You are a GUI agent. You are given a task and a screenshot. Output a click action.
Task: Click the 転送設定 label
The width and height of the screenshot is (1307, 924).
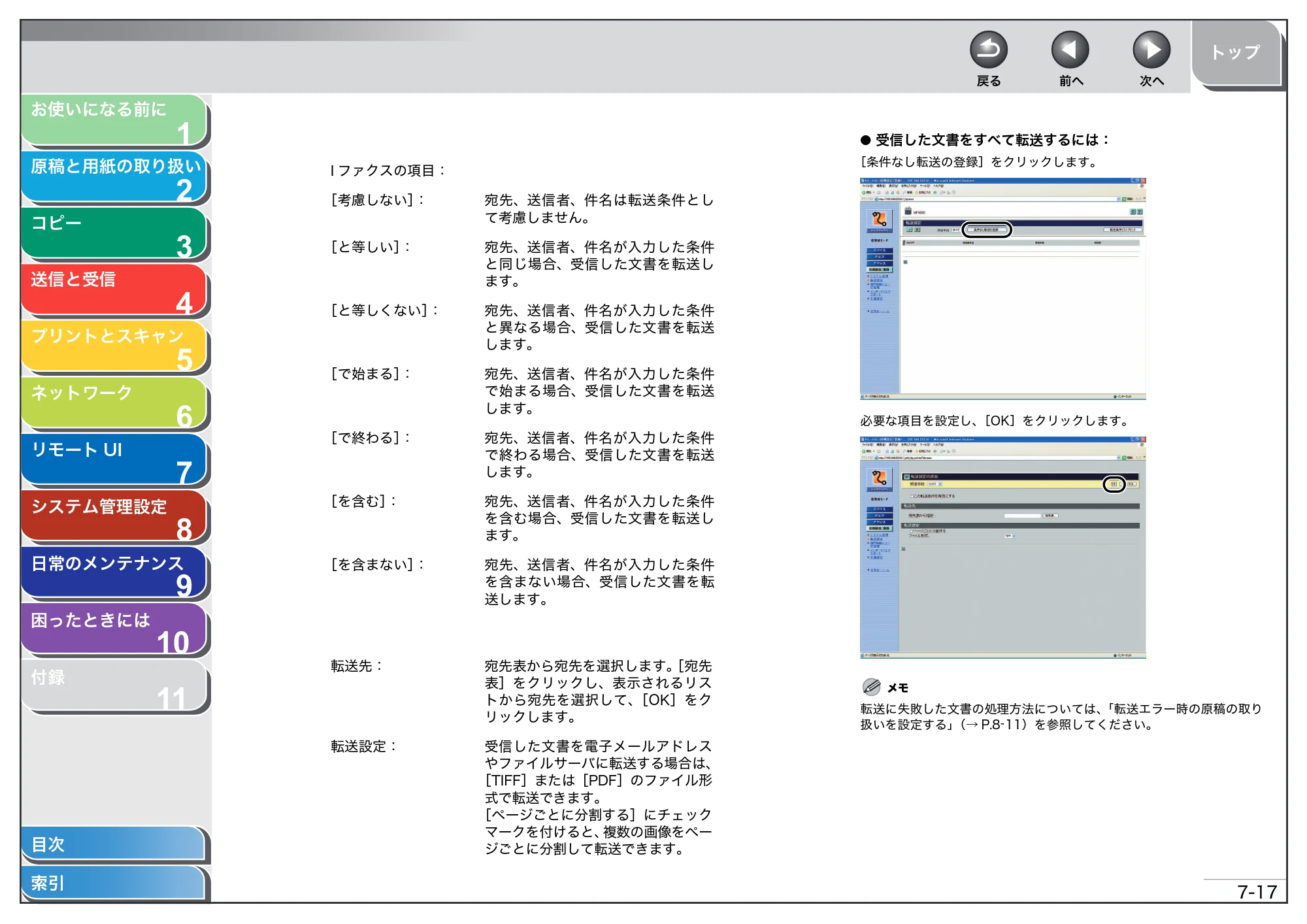coord(364,746)
